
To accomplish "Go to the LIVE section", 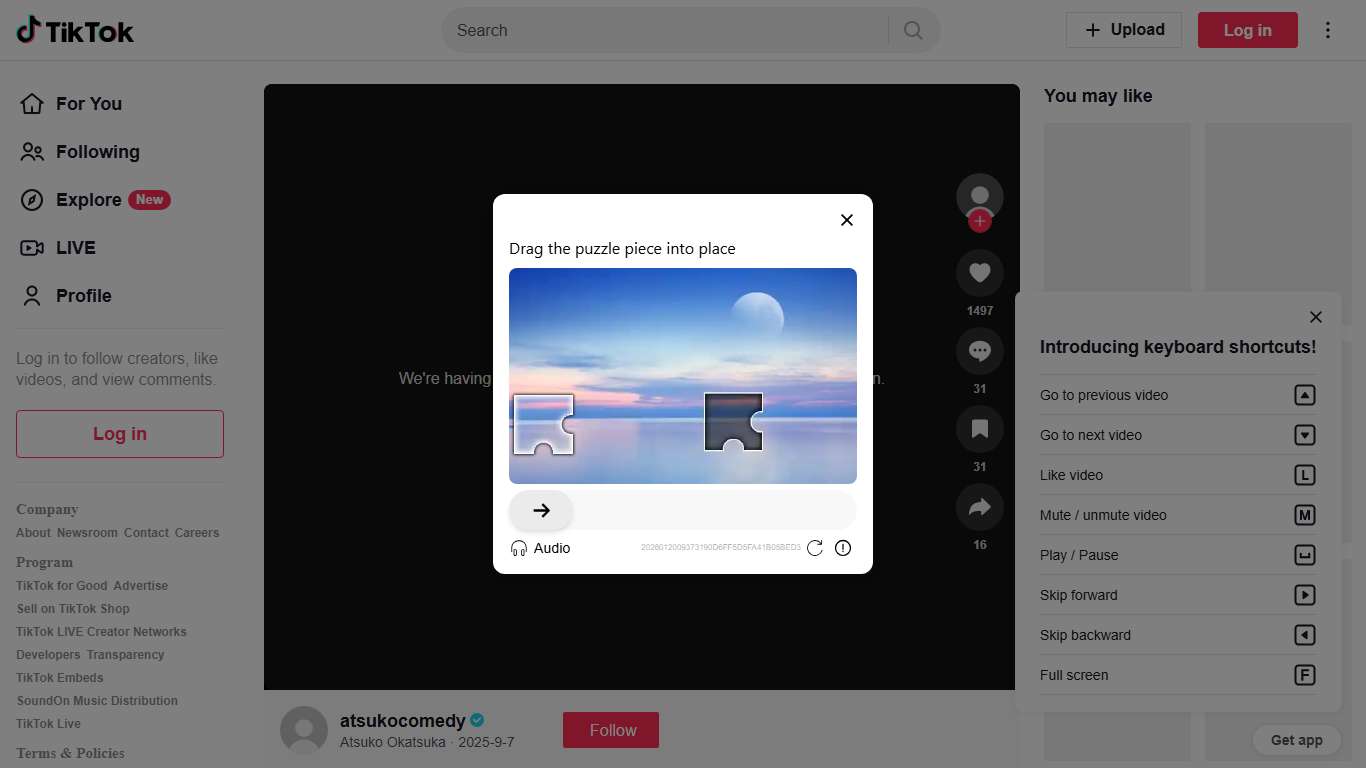I will [75, 247].
